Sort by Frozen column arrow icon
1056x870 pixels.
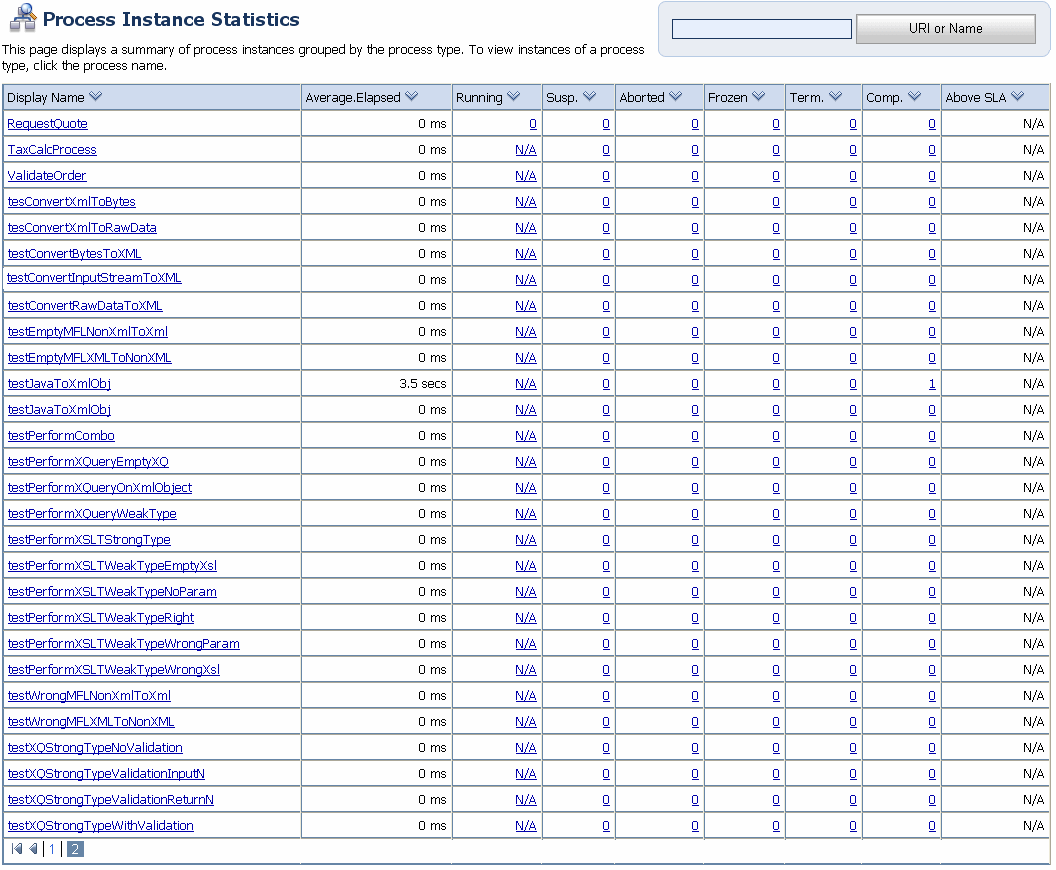(758, 96)
